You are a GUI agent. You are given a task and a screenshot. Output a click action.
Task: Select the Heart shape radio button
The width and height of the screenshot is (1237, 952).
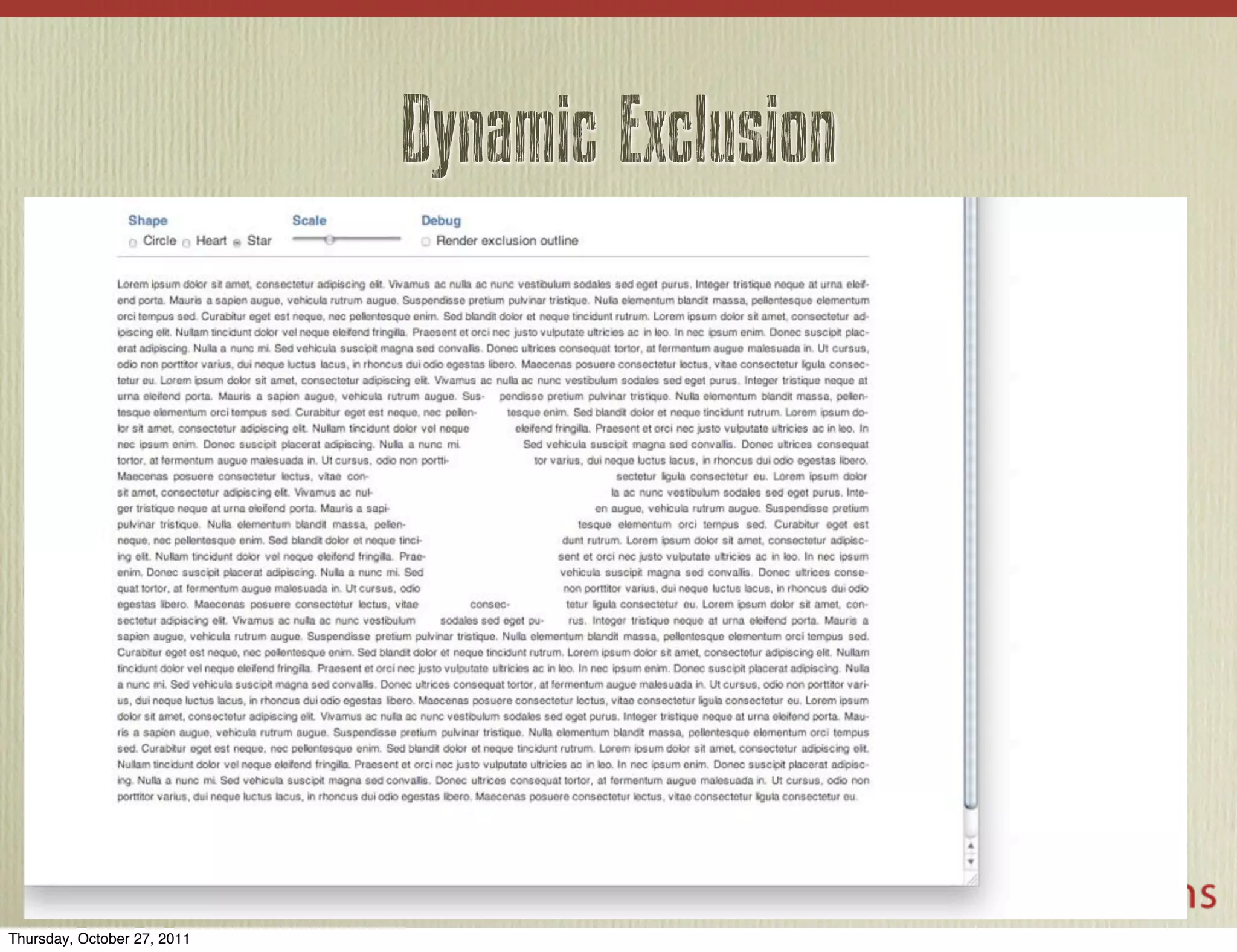[x=186, y=243]
